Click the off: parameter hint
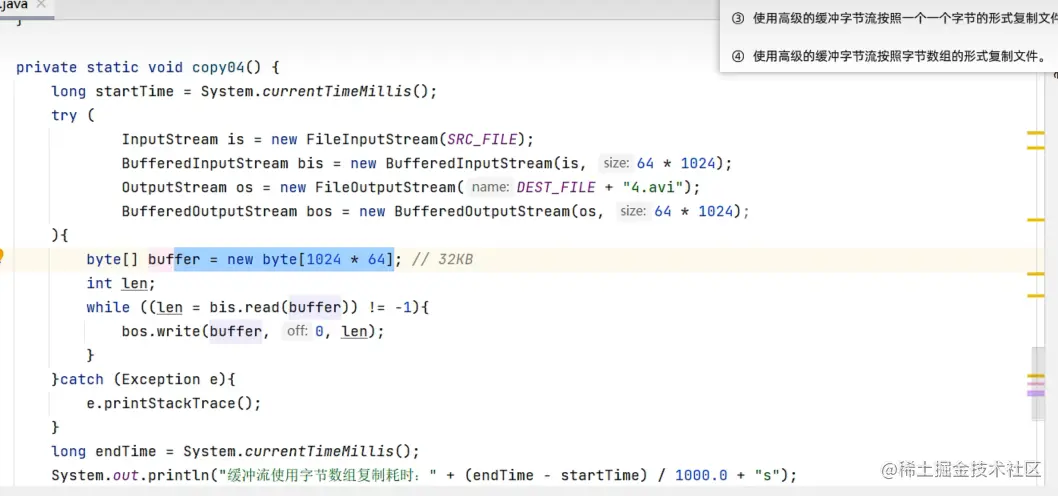This screenshot has width=1058, height=496. 297,331
